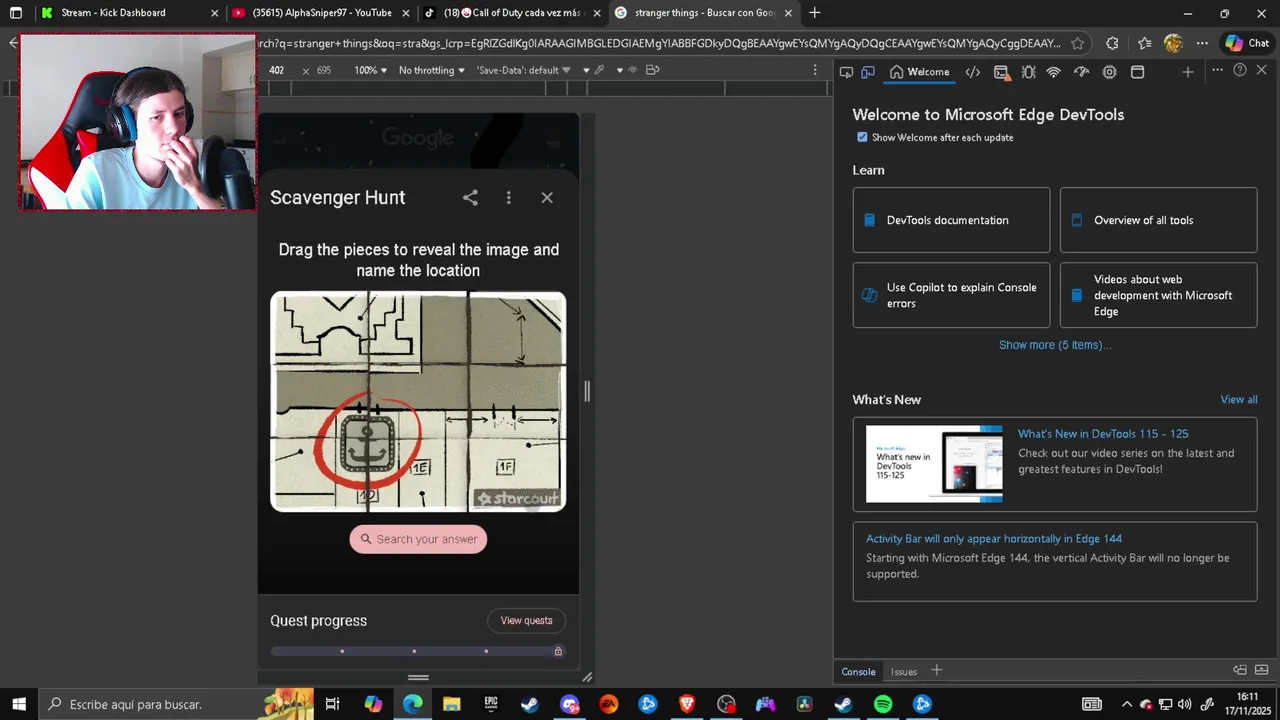
Task: Open the Performance gauge icon panel
Action: [1081, 72]
